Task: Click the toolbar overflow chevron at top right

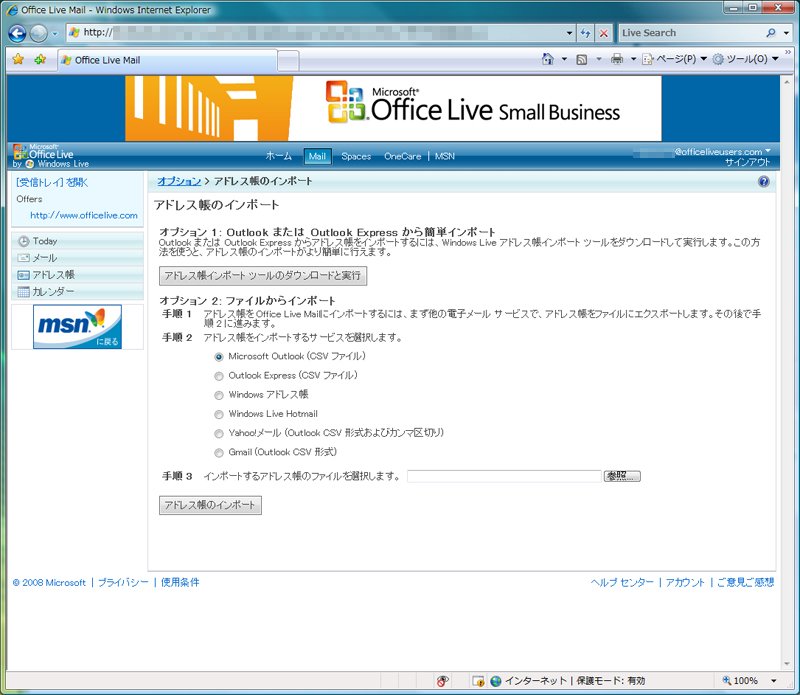Action: pos(788,52)
